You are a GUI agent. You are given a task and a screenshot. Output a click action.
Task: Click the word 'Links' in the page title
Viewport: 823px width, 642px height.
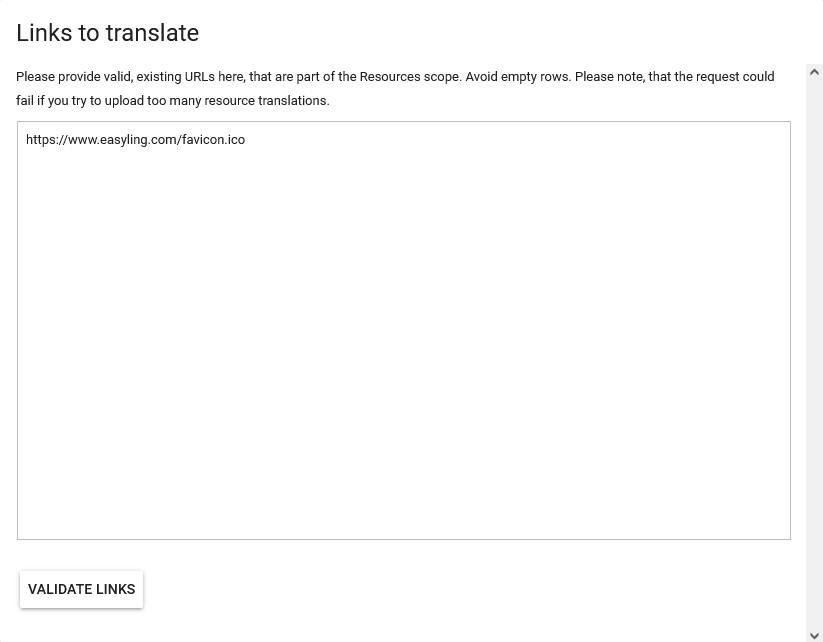click(44, 33)
